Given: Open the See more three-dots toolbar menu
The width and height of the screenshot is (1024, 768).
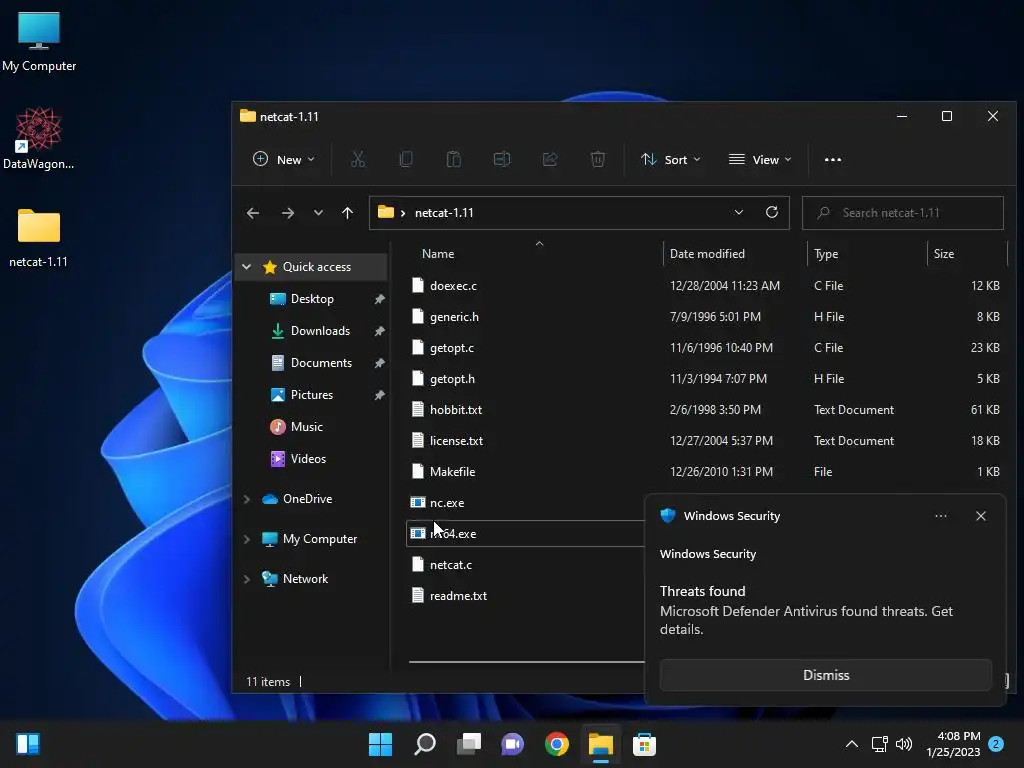Looking at the screenshot, I should tap(833, 159).
